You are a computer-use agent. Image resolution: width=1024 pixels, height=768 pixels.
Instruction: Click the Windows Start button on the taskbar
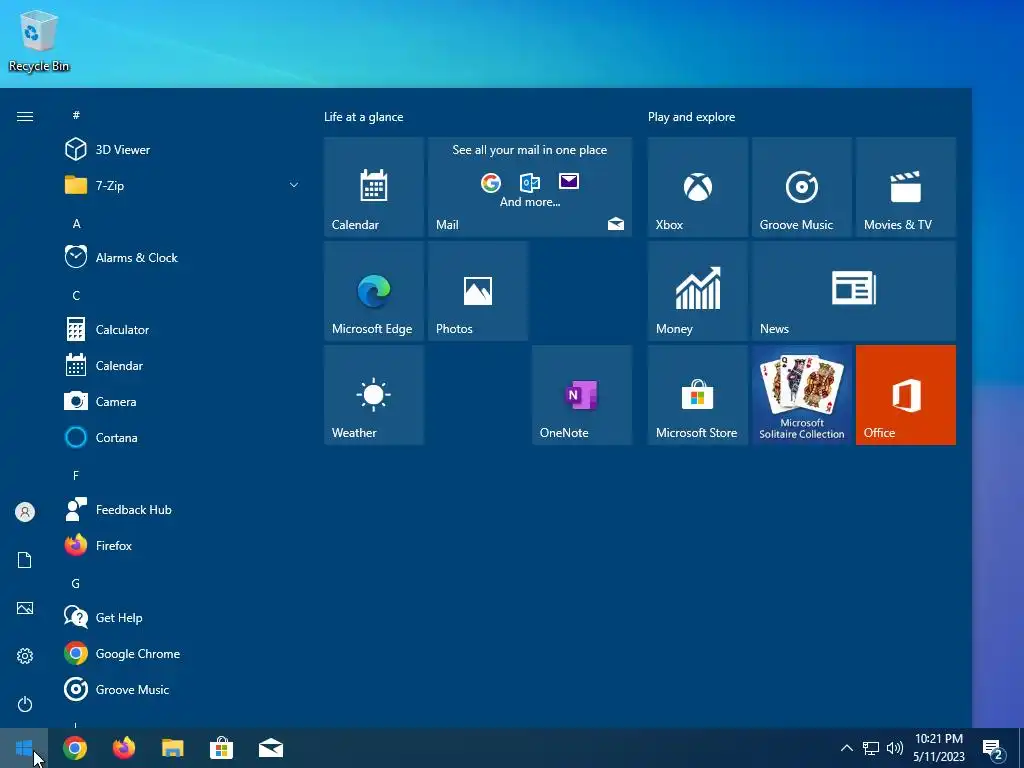tap(24, 748)
